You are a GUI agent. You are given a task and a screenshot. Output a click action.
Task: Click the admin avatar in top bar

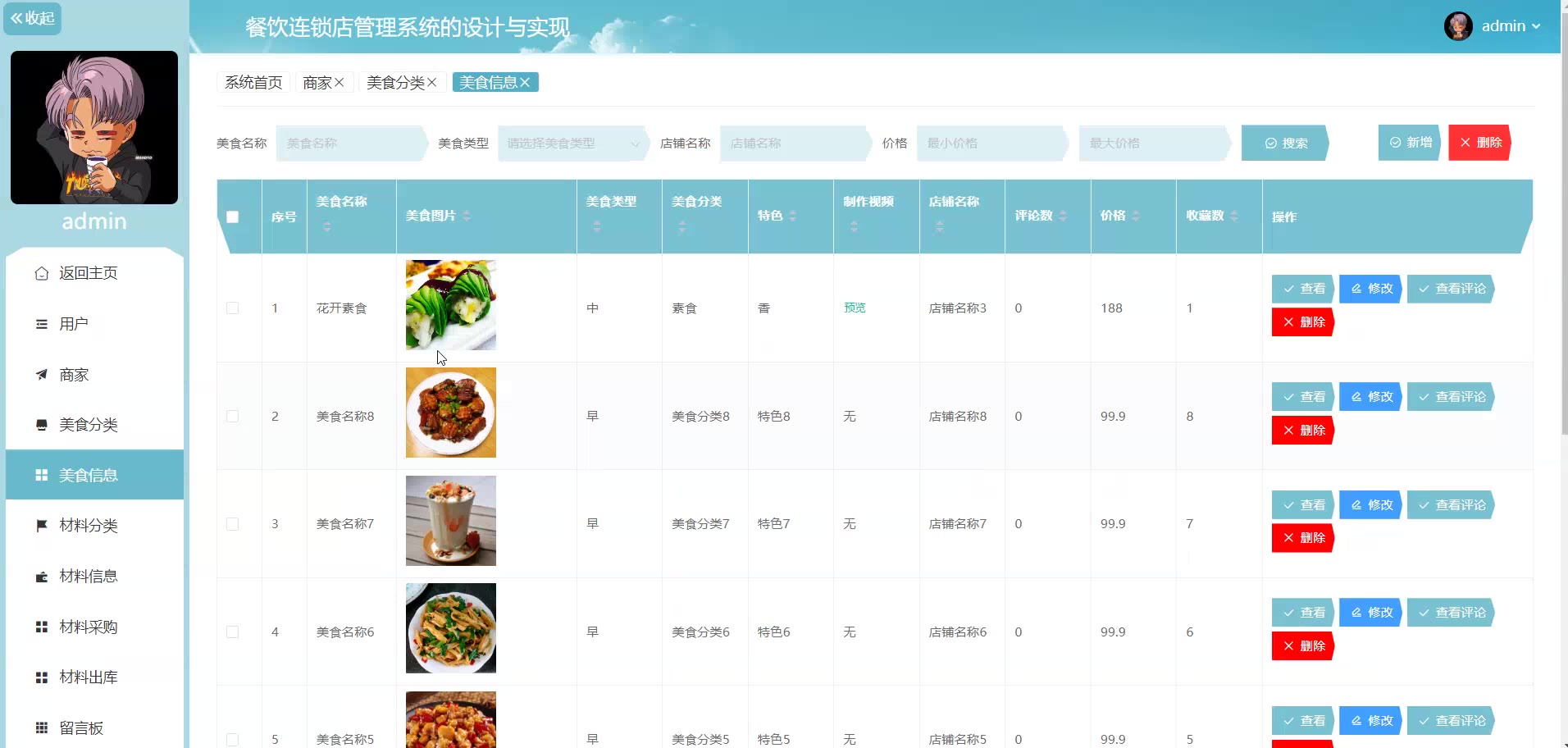(x=1458, y=26)
